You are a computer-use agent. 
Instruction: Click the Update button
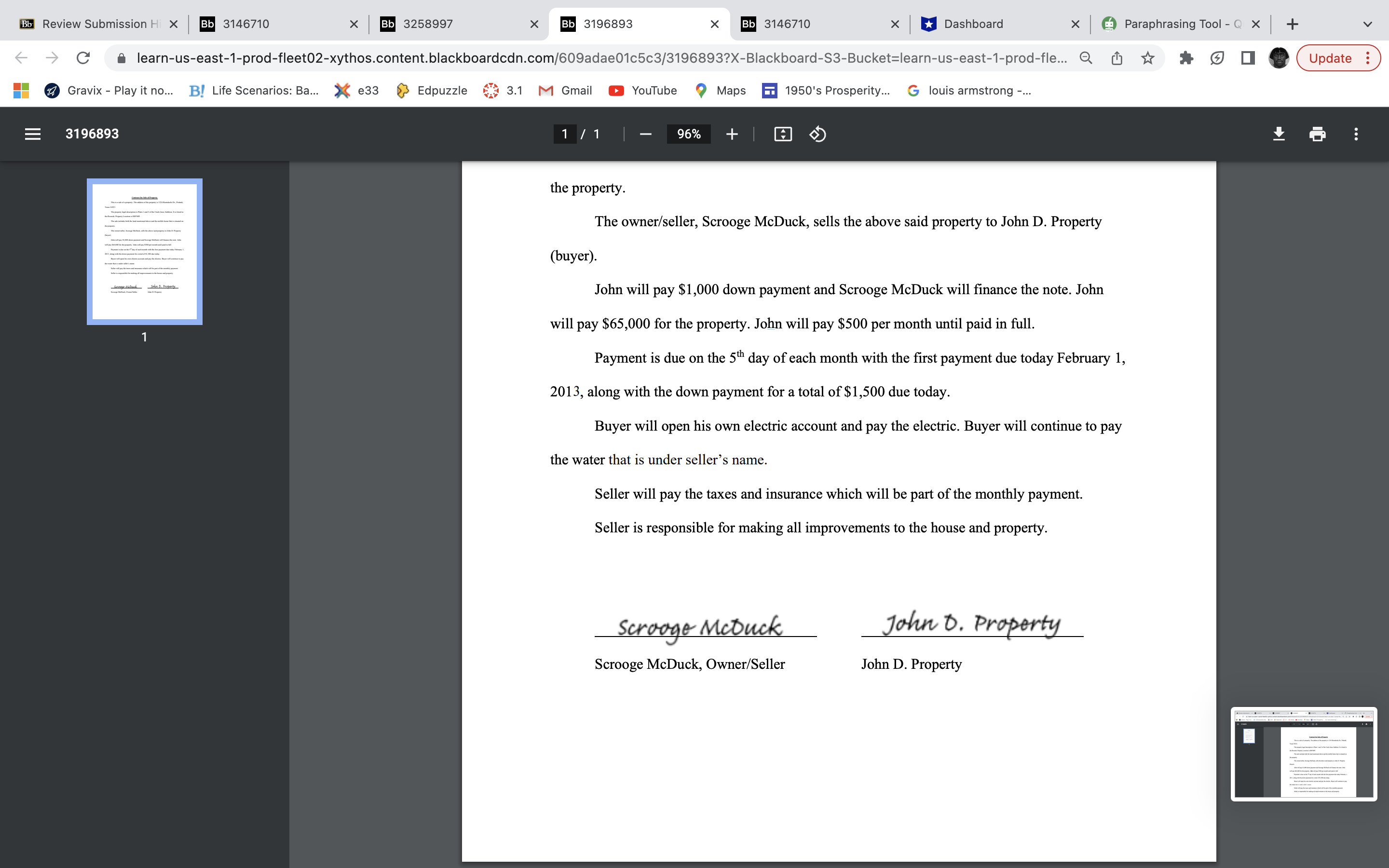pos(1331,58)
